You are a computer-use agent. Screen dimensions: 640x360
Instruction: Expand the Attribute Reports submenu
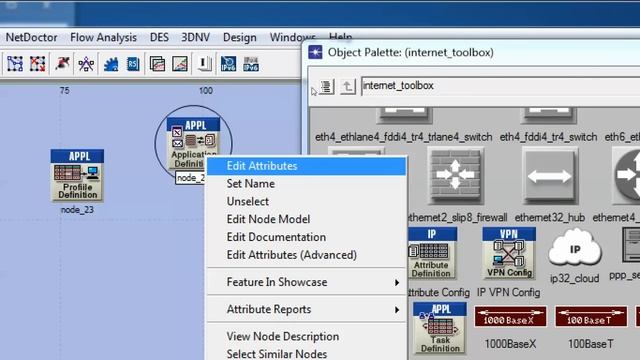[x=307, y=309]
